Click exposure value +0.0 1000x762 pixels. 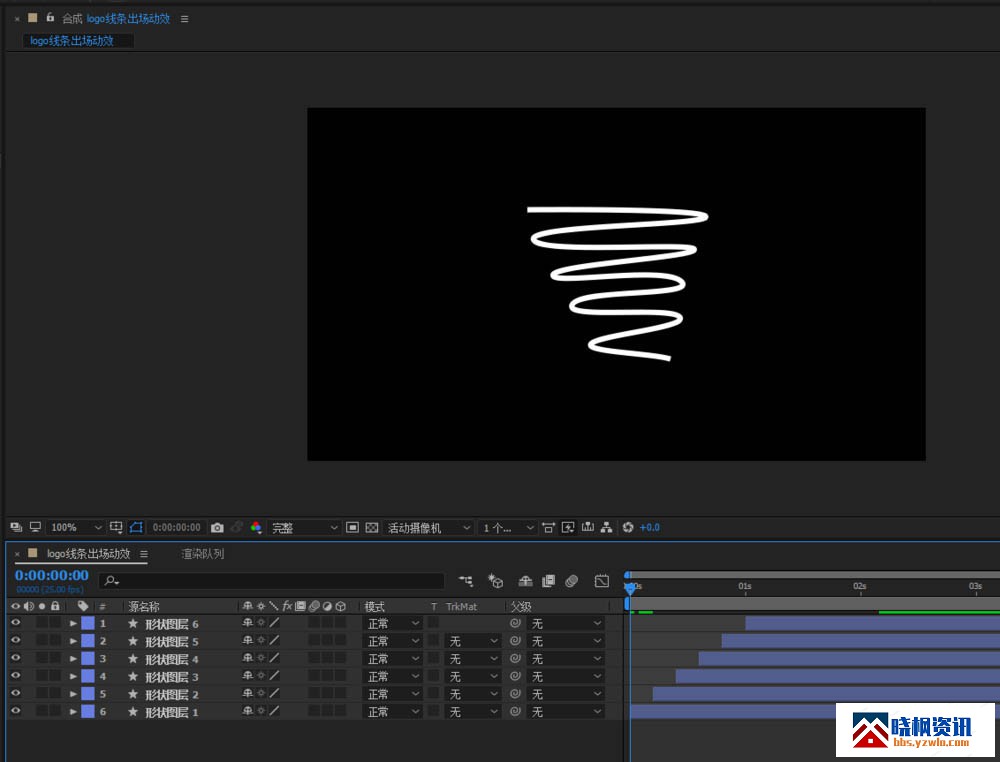pos(650,527)
